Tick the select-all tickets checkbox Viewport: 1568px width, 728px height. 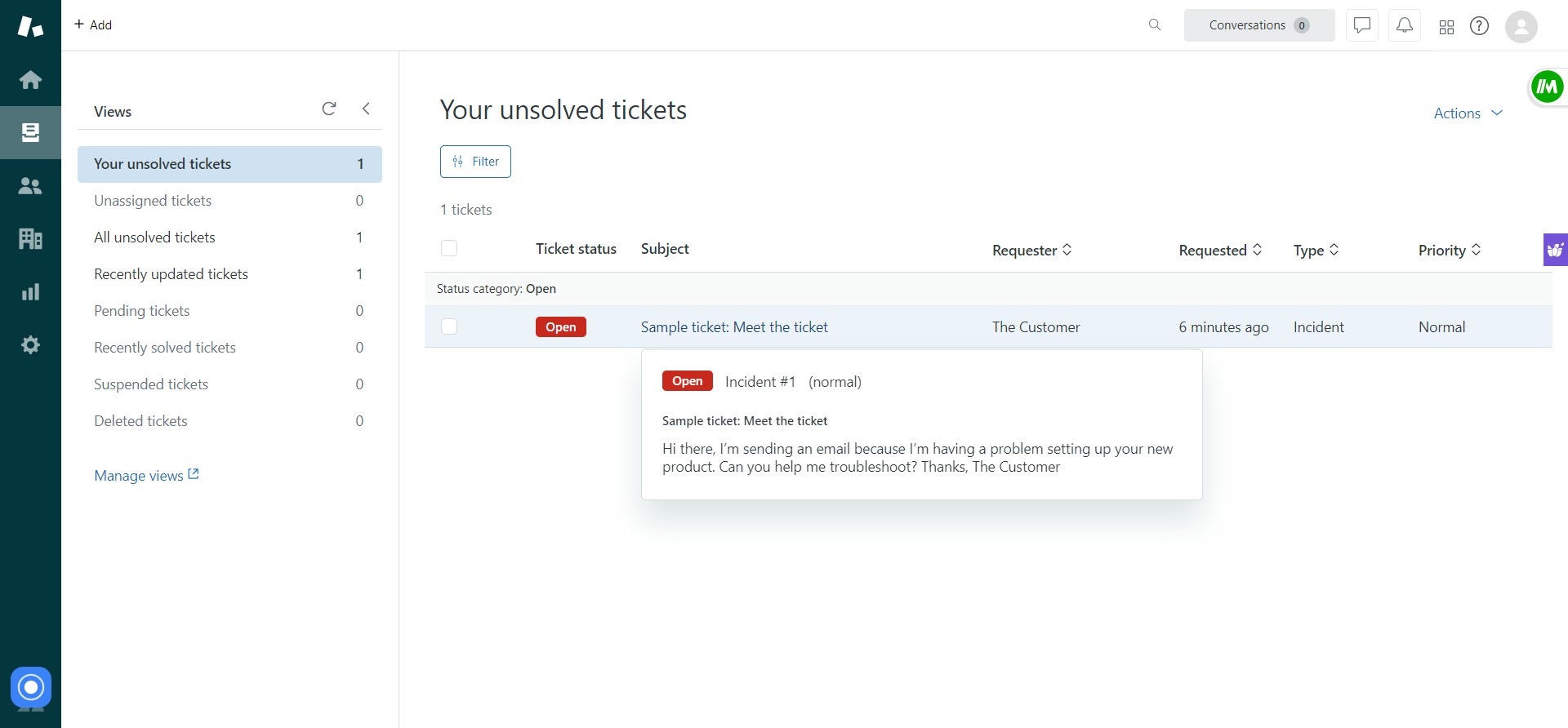click(x=449, y=247)
